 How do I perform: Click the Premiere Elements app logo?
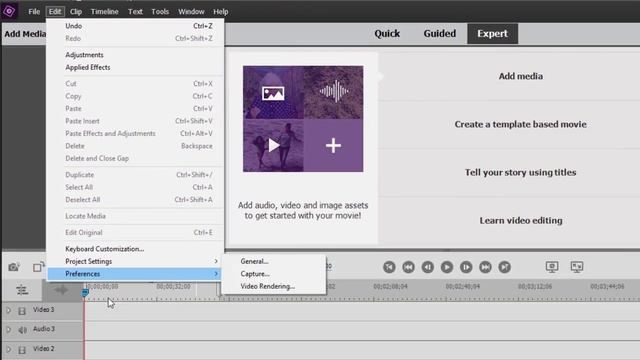[x=9, y=11]
